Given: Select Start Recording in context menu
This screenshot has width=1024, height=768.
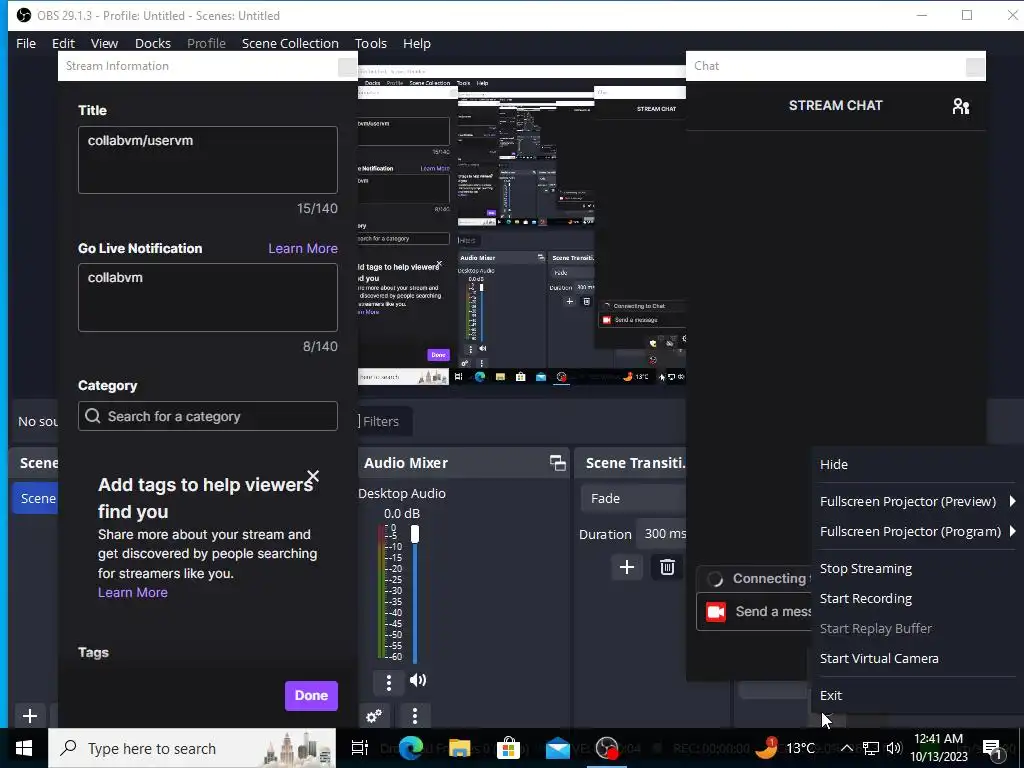Looking at the screenshot, I should (914, 598).
